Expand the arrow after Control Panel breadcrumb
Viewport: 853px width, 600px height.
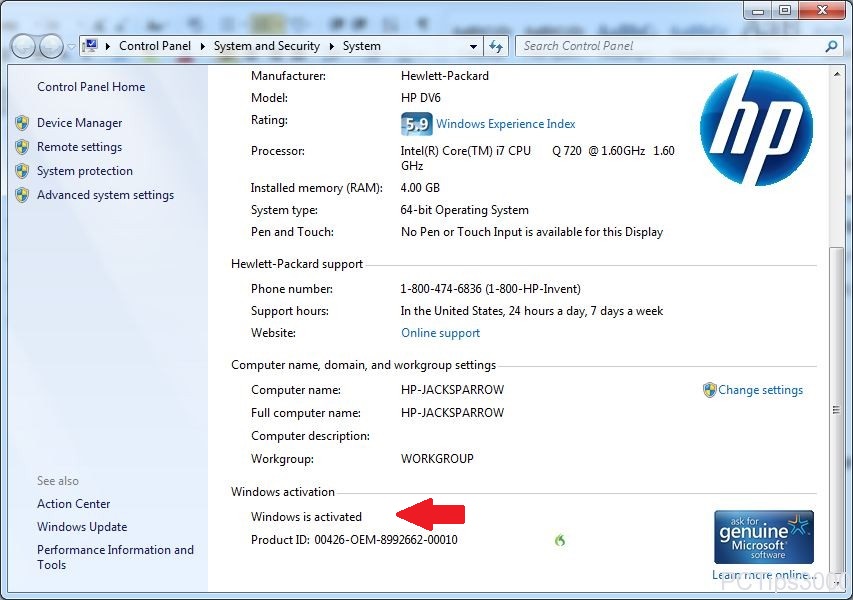coord(202,46)
